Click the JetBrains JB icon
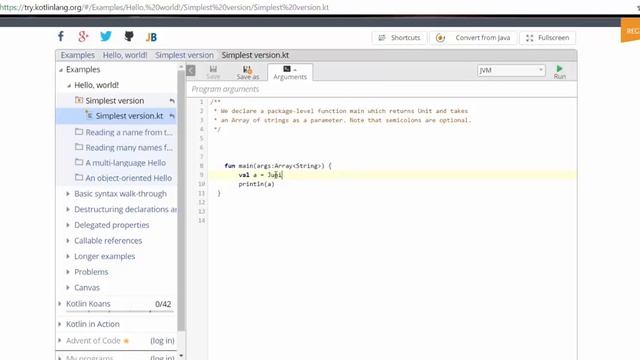The width and height of the screenshot is (640, 360). click(151, 37)
